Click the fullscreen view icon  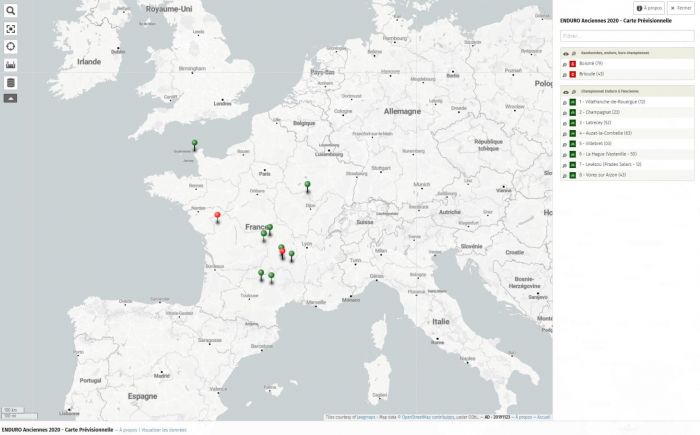tap(11, 28)
